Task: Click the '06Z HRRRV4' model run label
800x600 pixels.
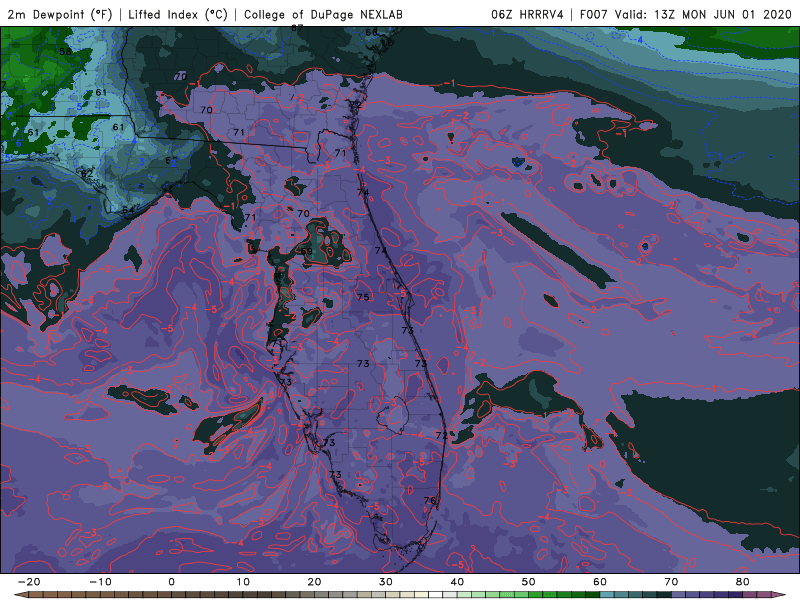Action: pos(527,14)
